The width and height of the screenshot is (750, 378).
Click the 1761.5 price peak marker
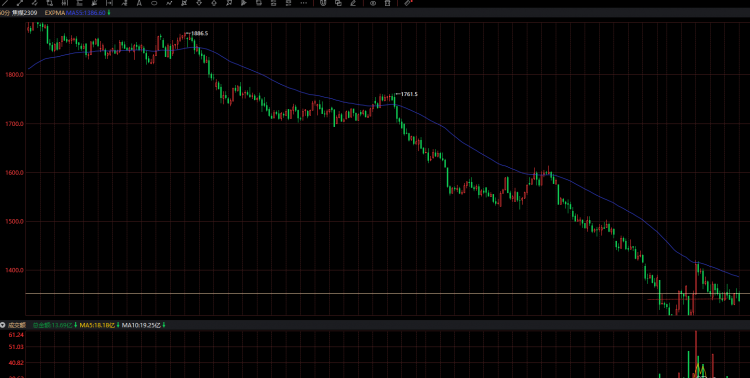coord(409,94)
